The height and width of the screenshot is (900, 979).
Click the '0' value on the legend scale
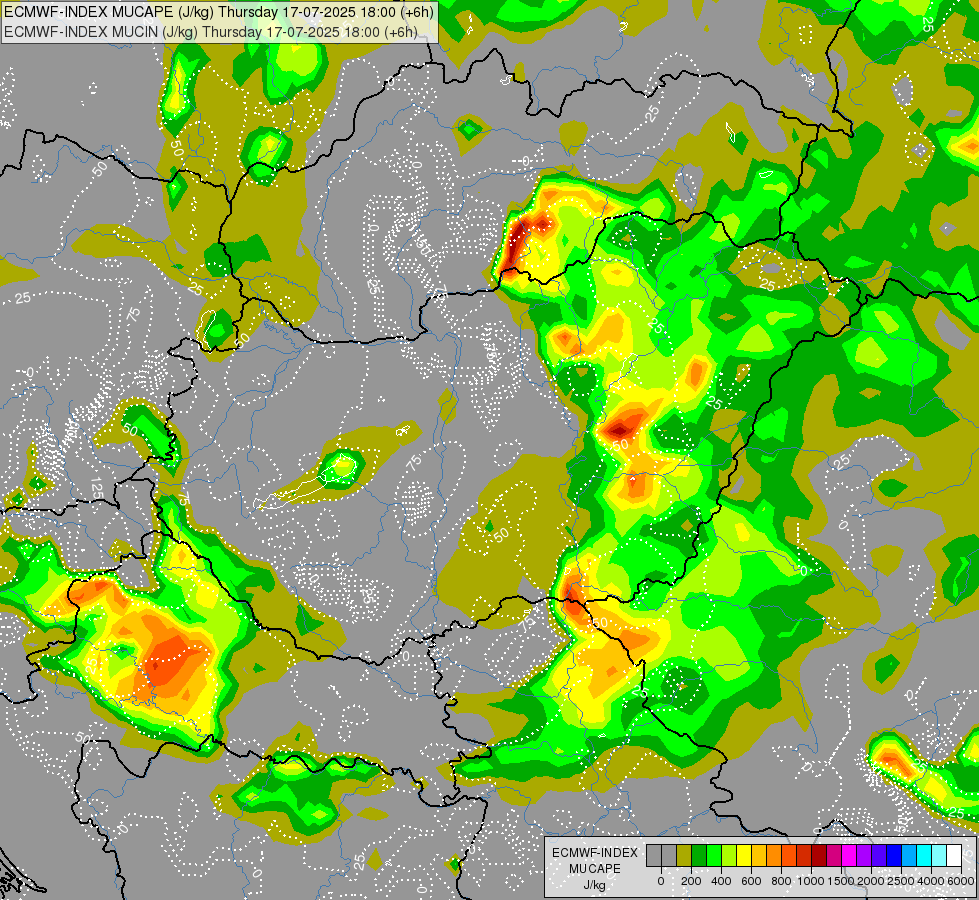coord(661,881)
